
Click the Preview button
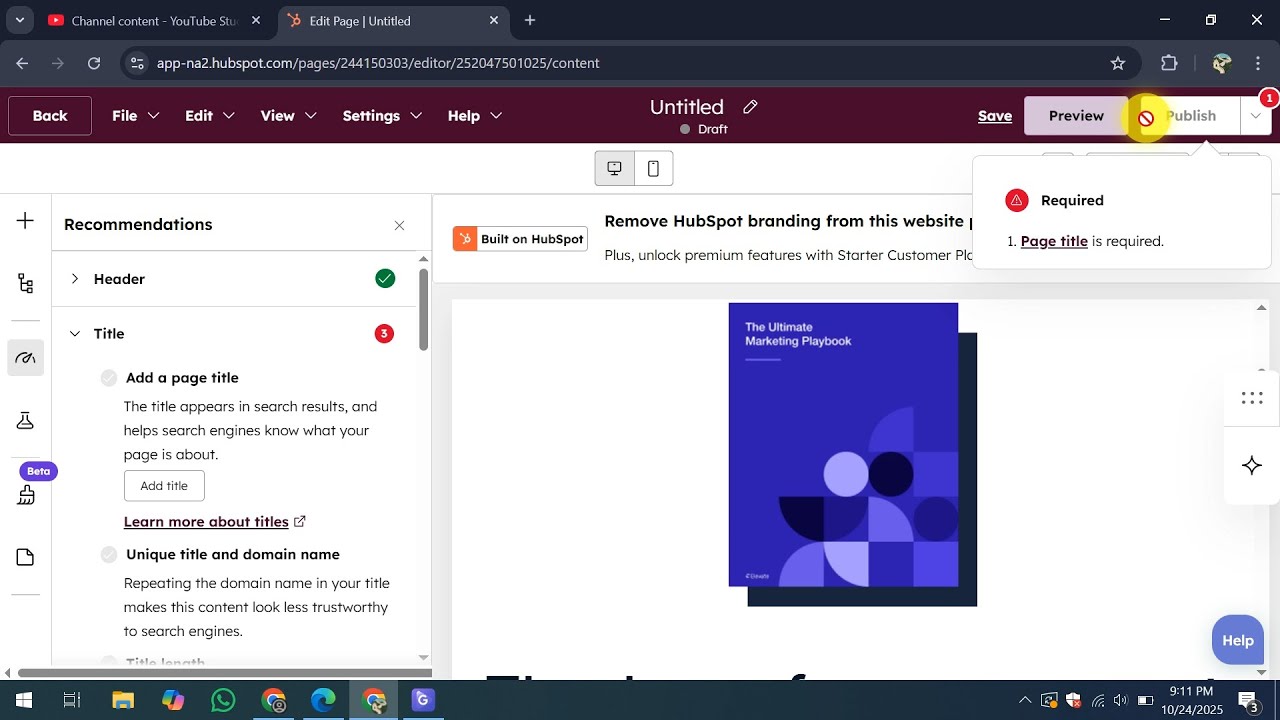click(x=1076, y=116)
